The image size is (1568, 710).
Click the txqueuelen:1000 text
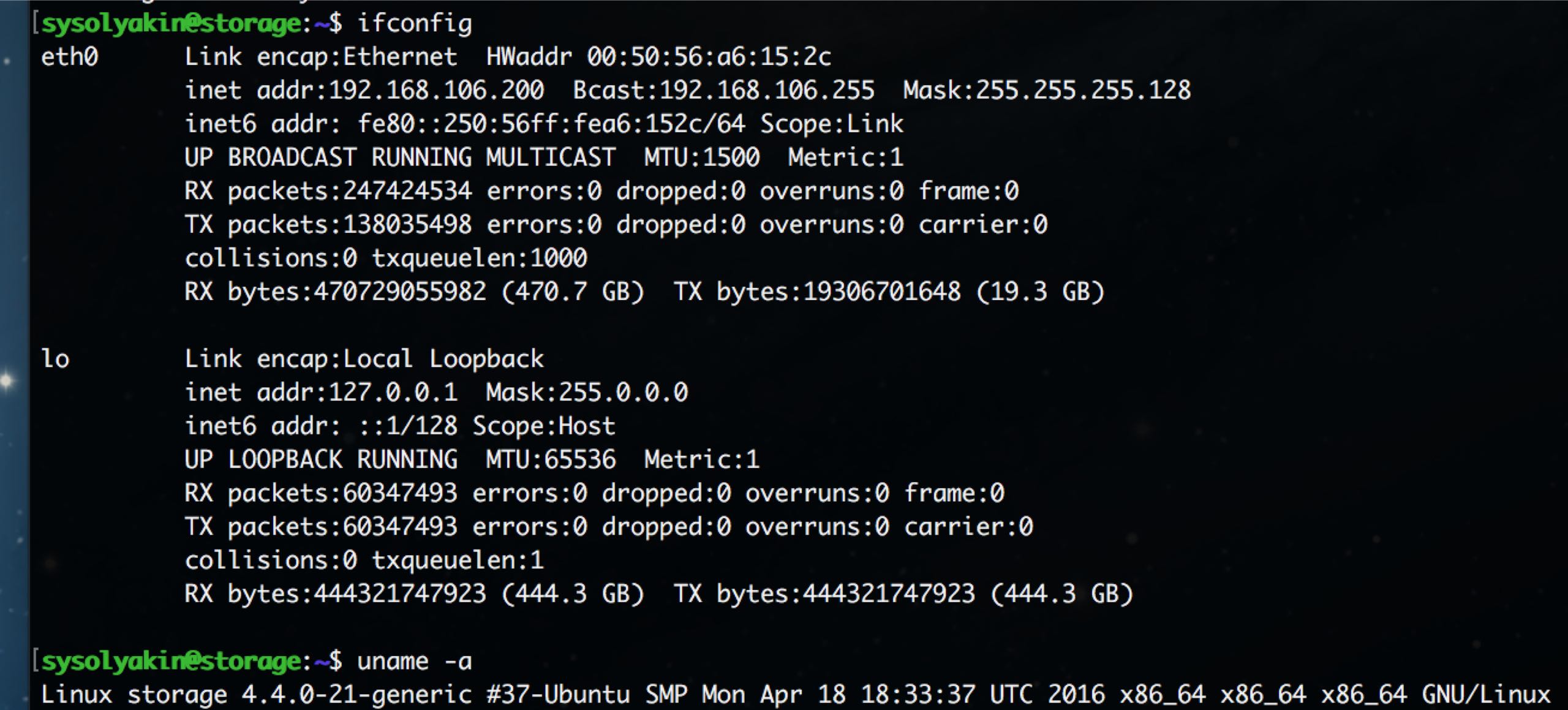tap(480, 259)
